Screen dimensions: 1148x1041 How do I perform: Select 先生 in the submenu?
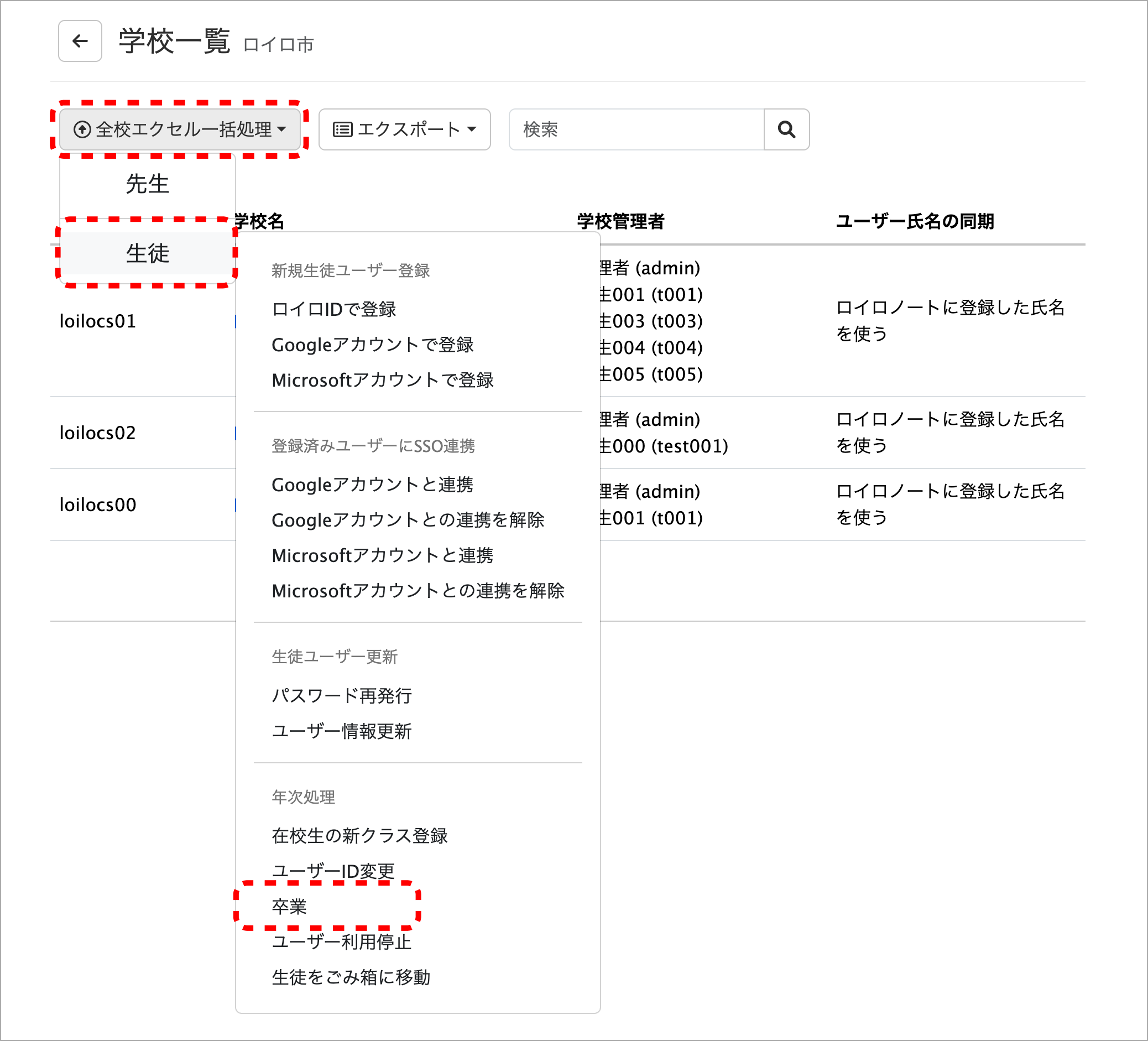point(147,184)
